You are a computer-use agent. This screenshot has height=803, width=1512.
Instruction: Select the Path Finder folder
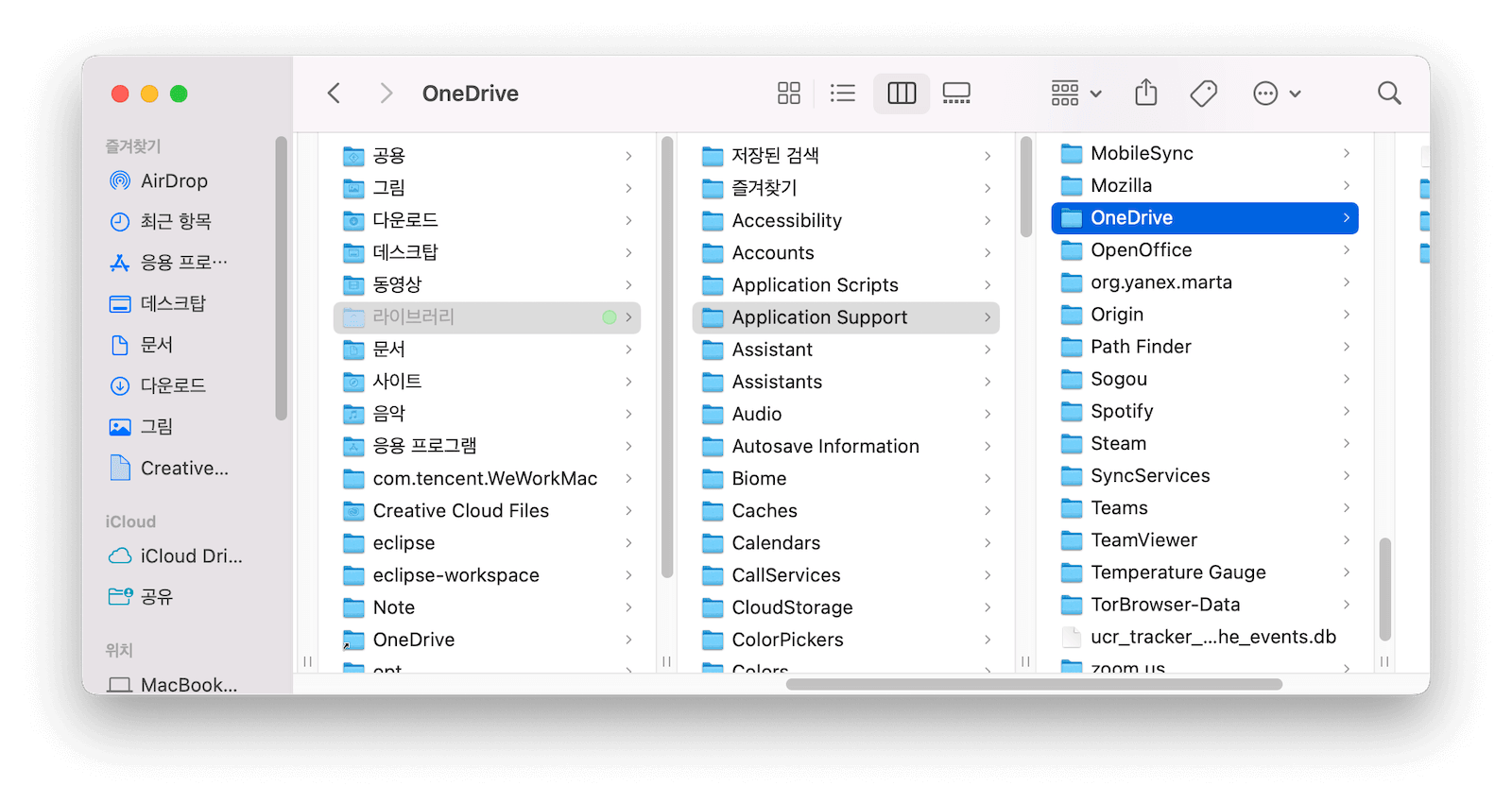click(1205, 347)
